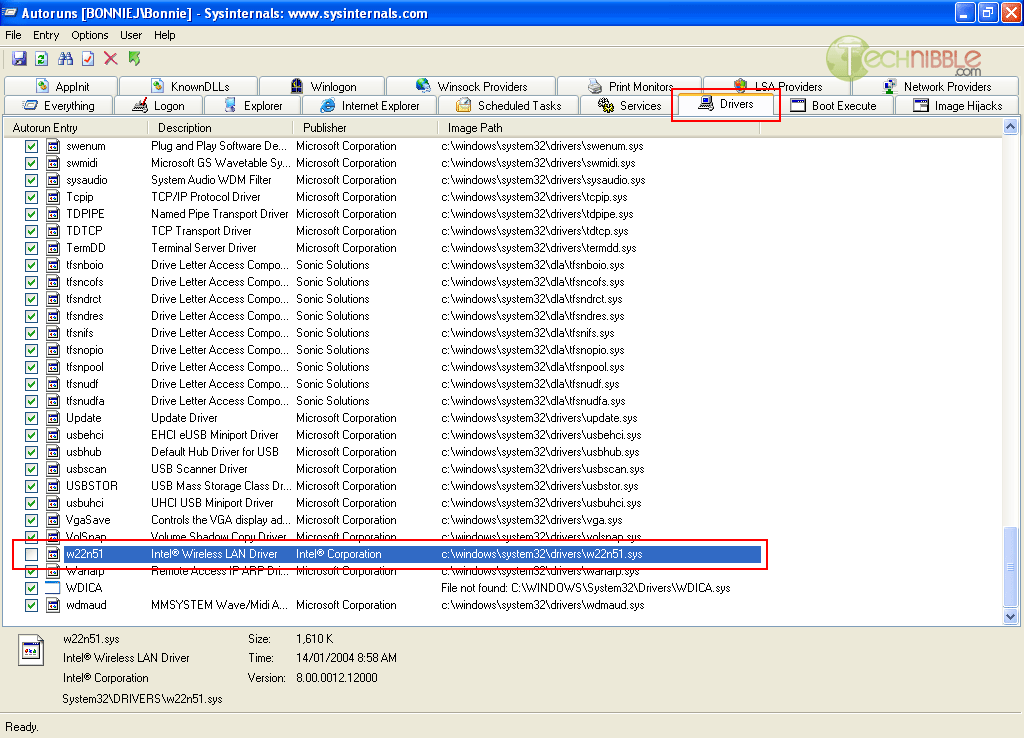The image size is (1024, 738).
Task: Click the file icon of usbehci row
Action: click(x=53, y=435)
